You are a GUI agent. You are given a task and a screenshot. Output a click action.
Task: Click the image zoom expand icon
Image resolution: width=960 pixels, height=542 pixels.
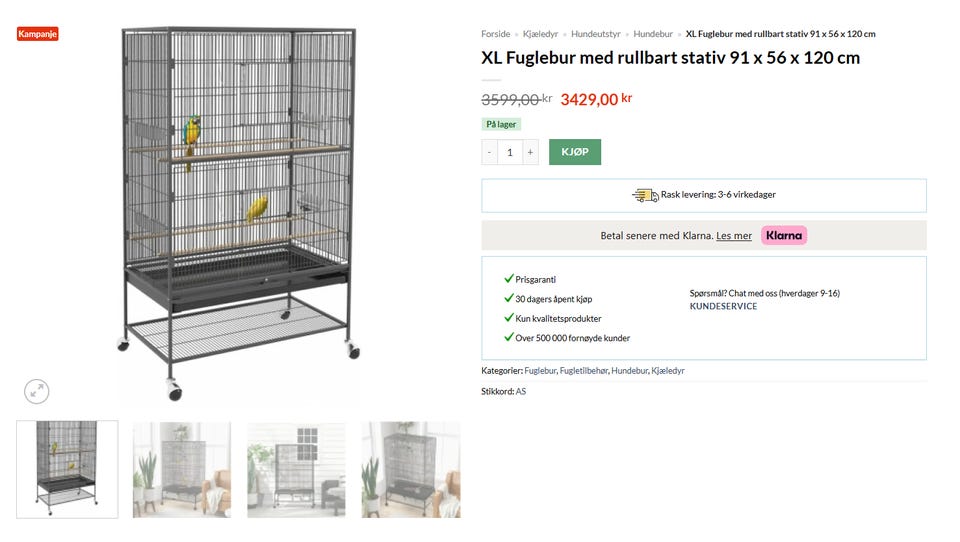(37, 392)
